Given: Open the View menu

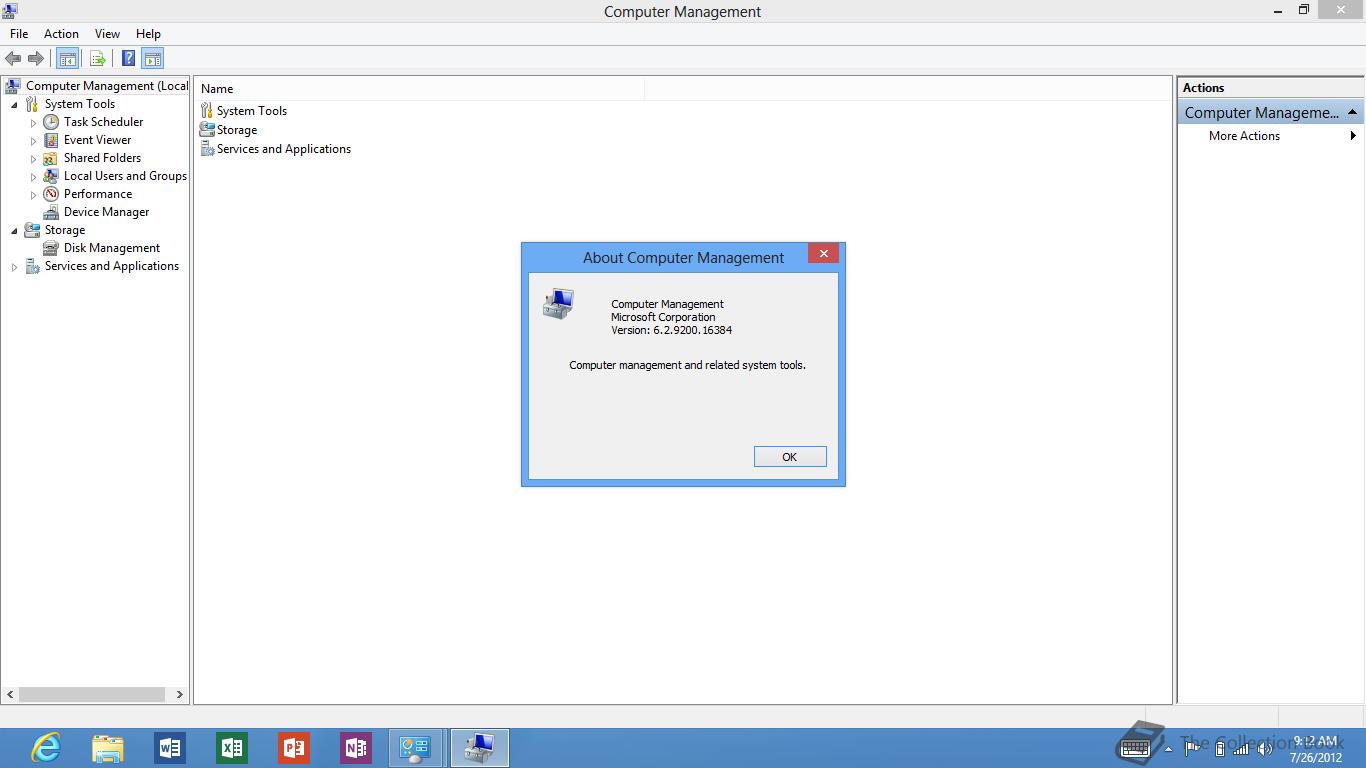Looking at the screenshot, I should (107, 34).
